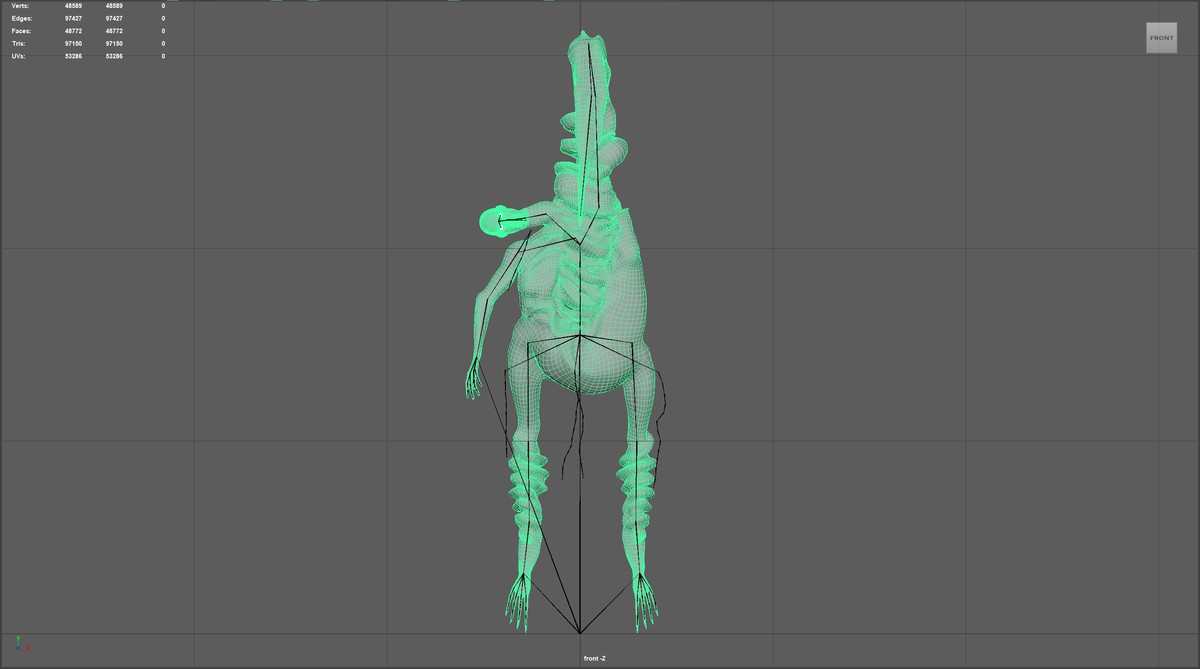Click the FRONT ViewCube face
This screenshot has height=669, width=1200.
tap(1161, 38)
